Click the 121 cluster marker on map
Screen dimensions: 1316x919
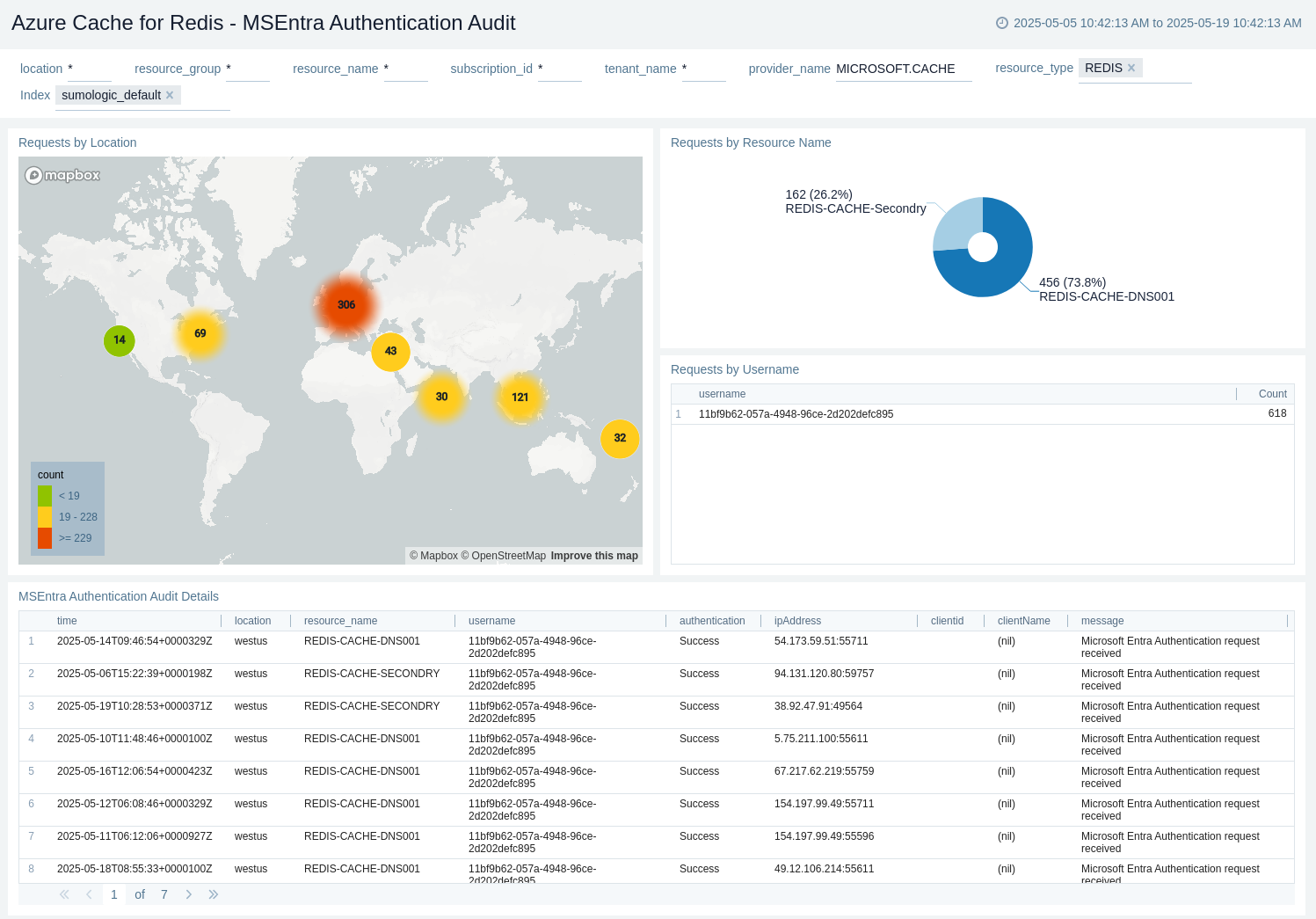coord(520,397)
